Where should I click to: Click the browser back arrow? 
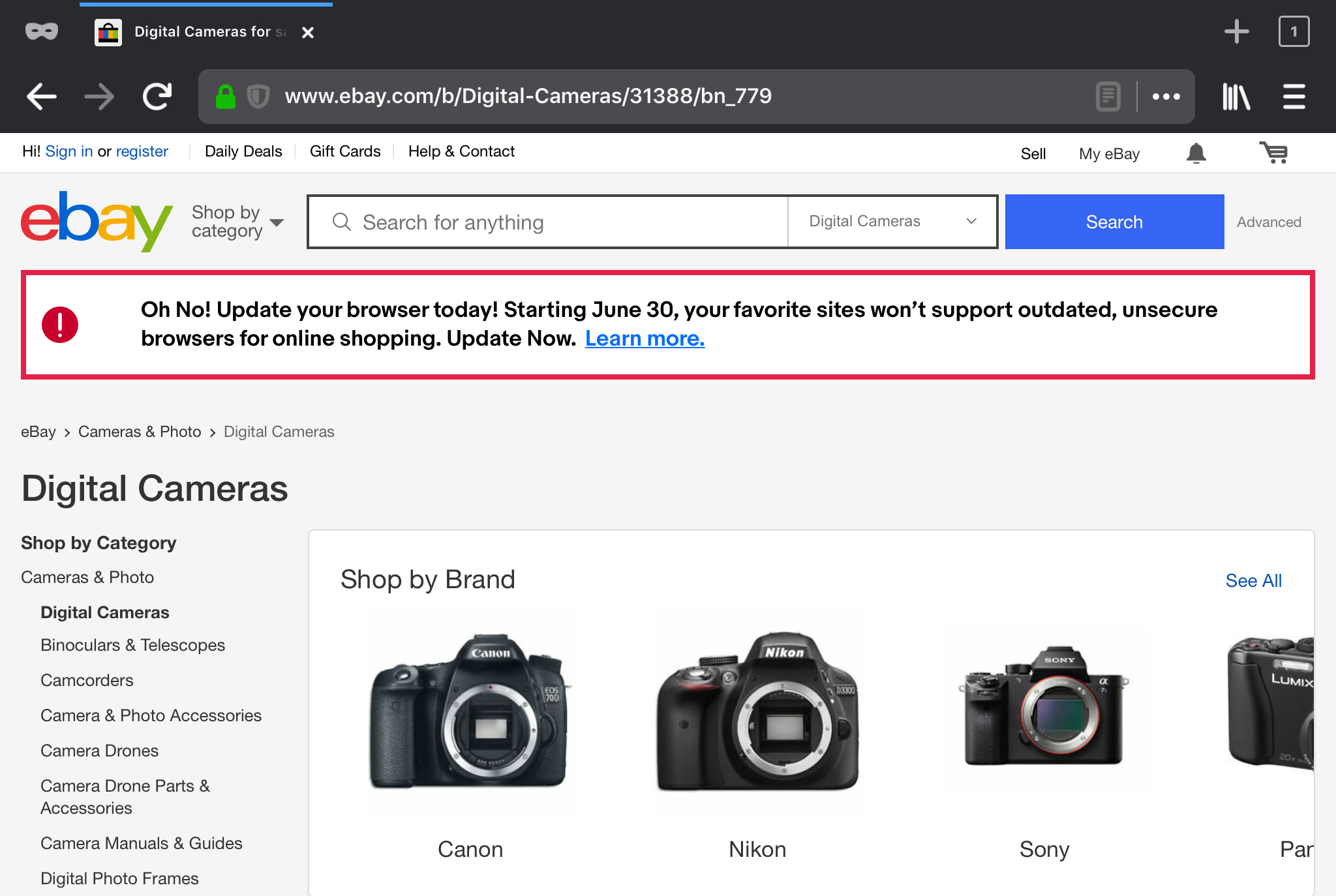click(42, 97)
